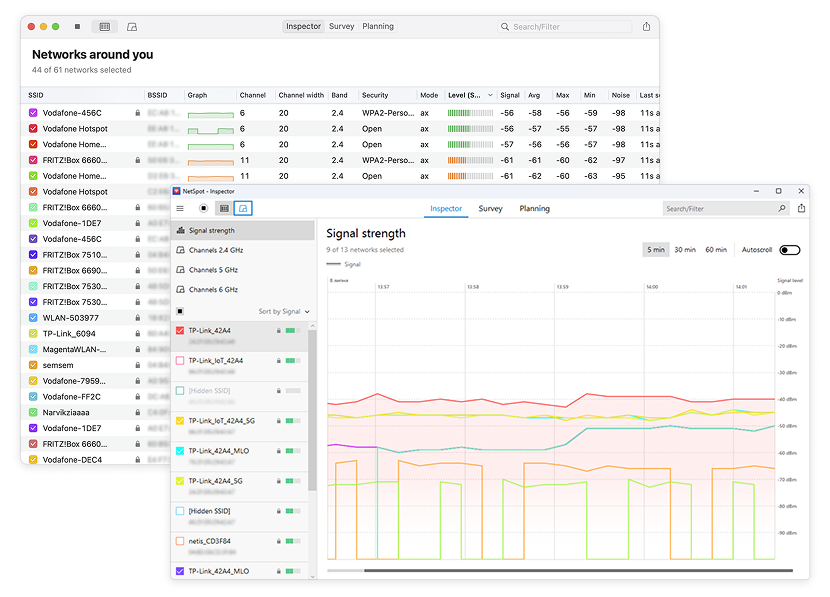
Task: Sort by the Security column header
Action: point(375,95)
